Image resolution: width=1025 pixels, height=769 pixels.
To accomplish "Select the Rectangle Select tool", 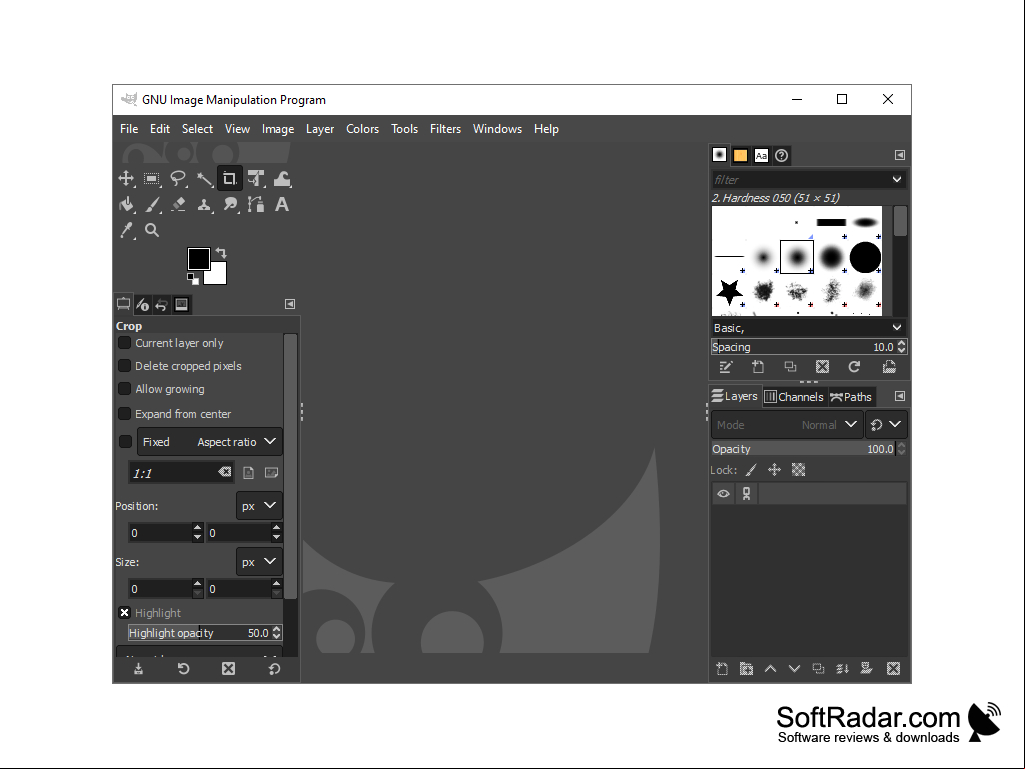I will tap(152, 179).
